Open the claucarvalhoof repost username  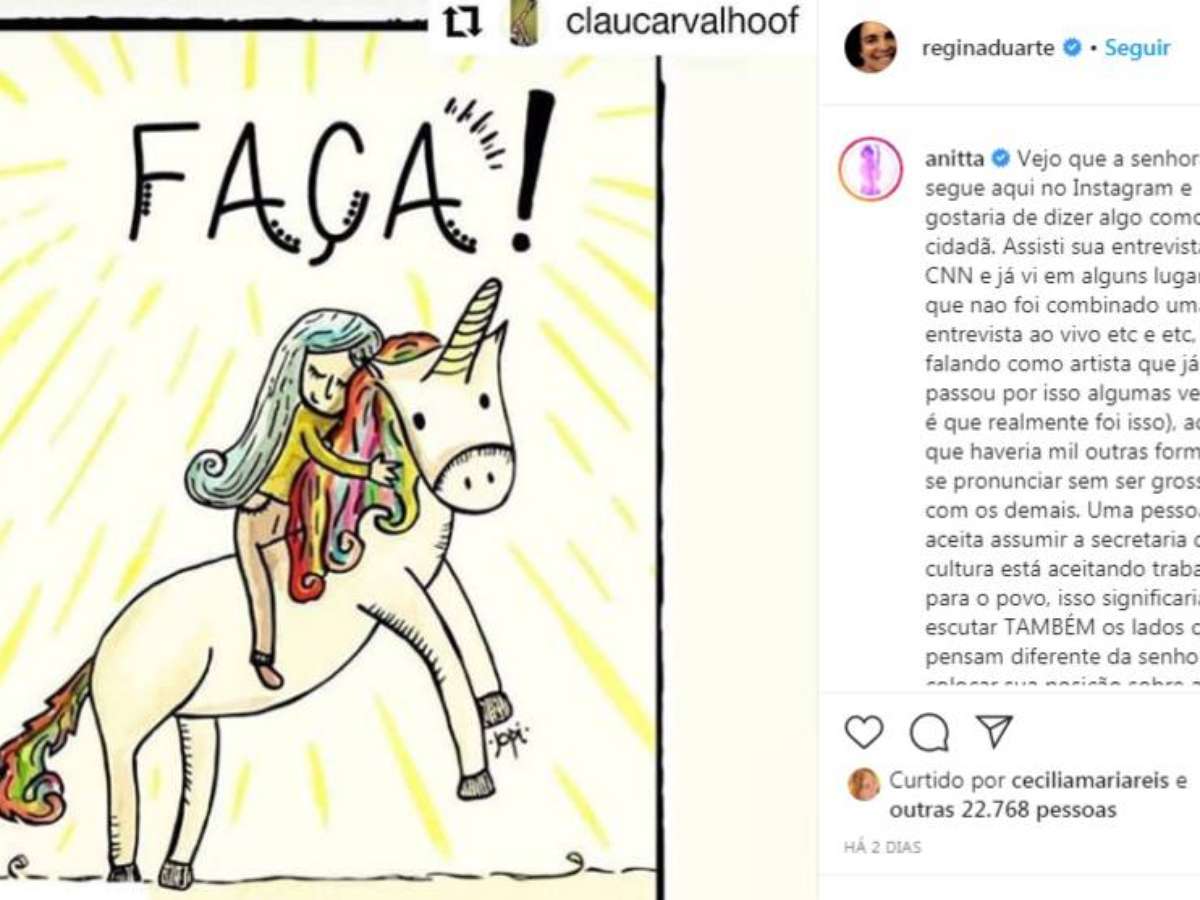tap(682, 22)
